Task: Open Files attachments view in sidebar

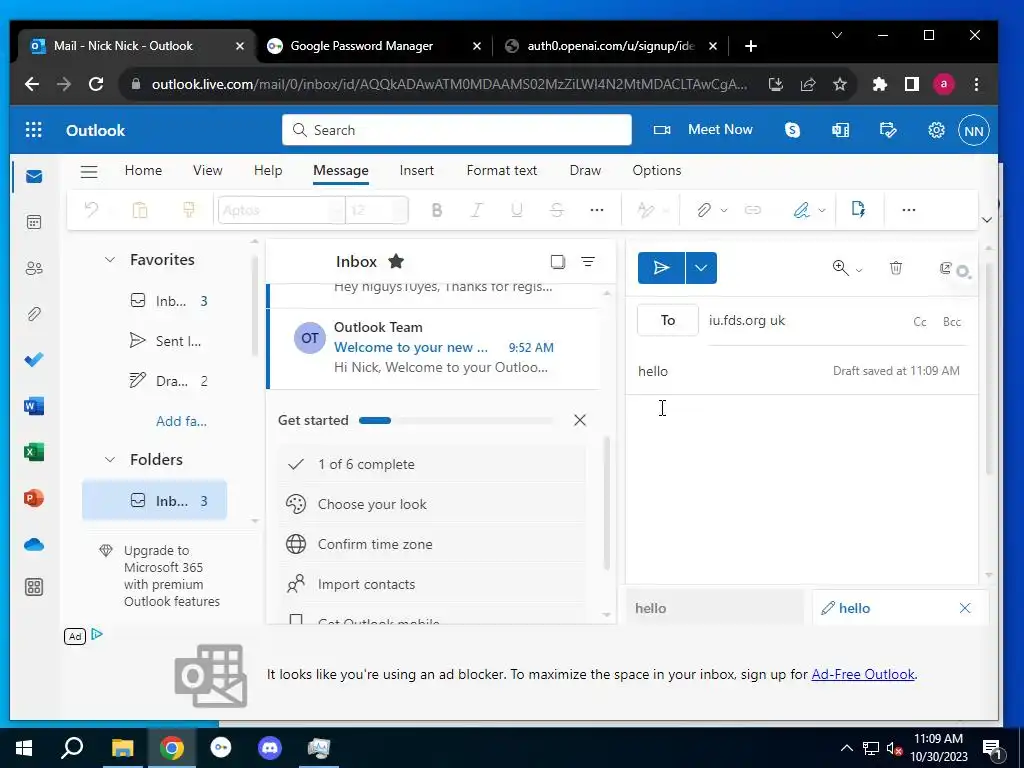Action: [x=34, y=314]
